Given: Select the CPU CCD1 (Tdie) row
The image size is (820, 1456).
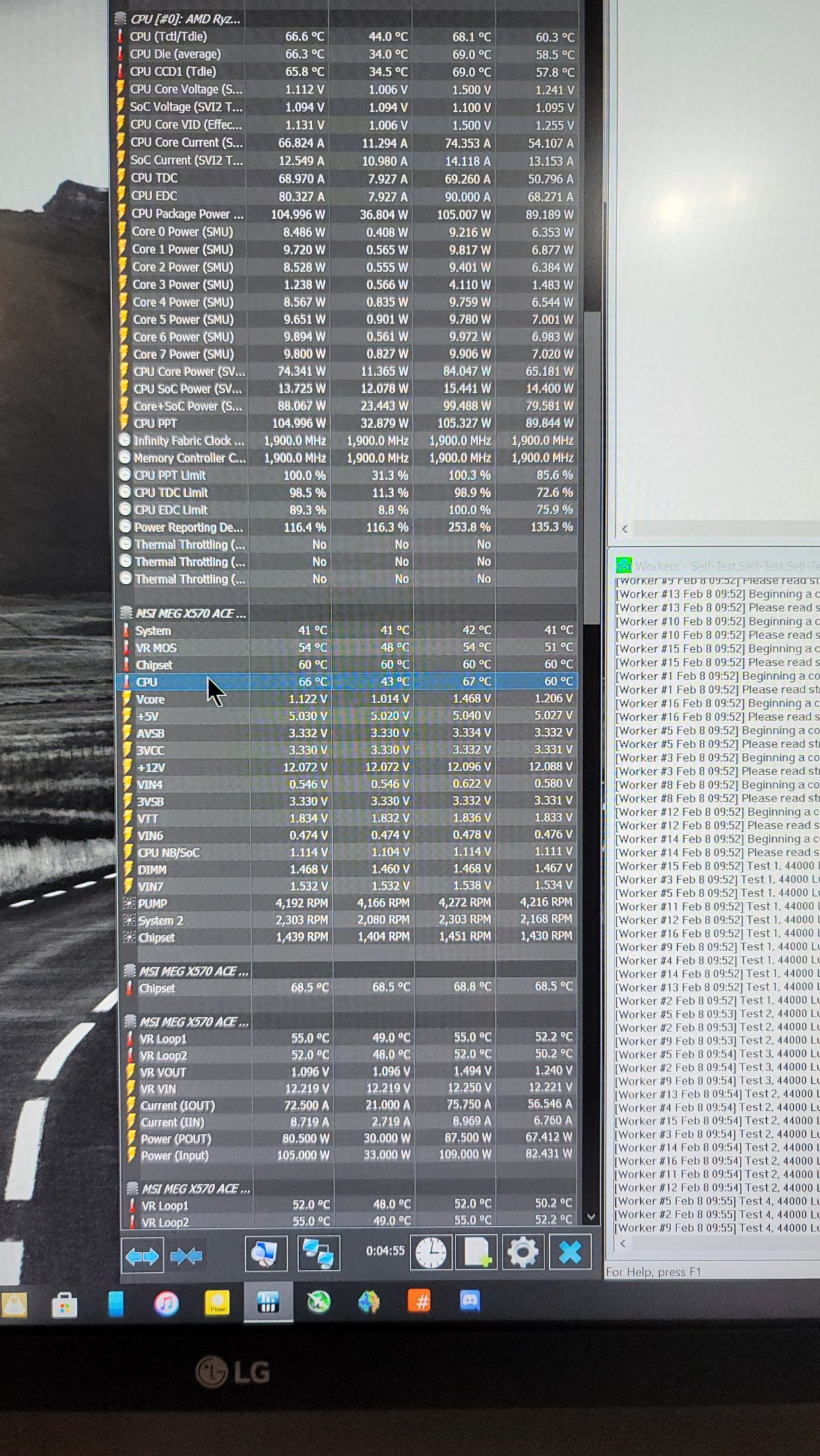Looking at the screenshot, I should (x=346, y=71).
